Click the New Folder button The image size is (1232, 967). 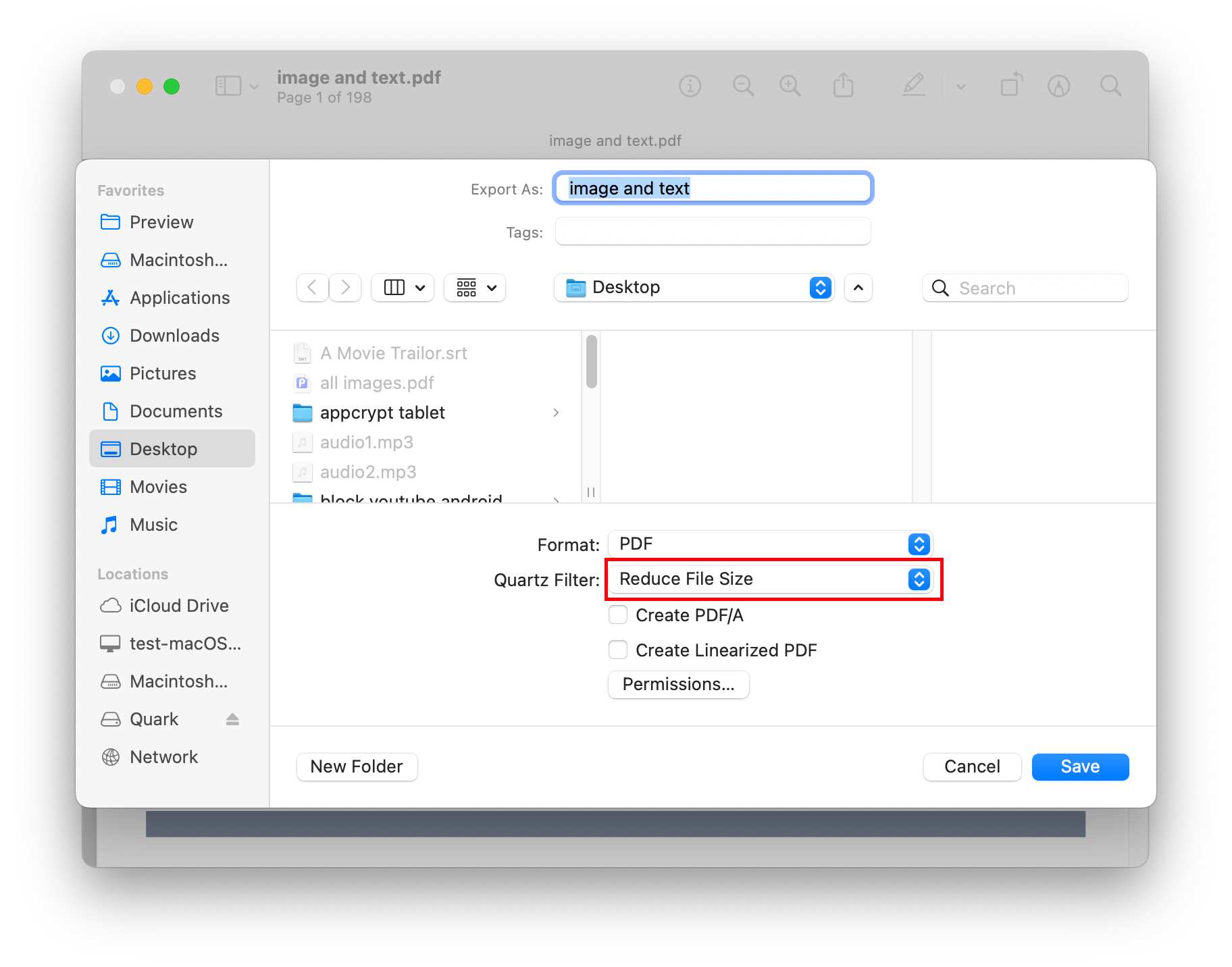click(x=357, y=766)
